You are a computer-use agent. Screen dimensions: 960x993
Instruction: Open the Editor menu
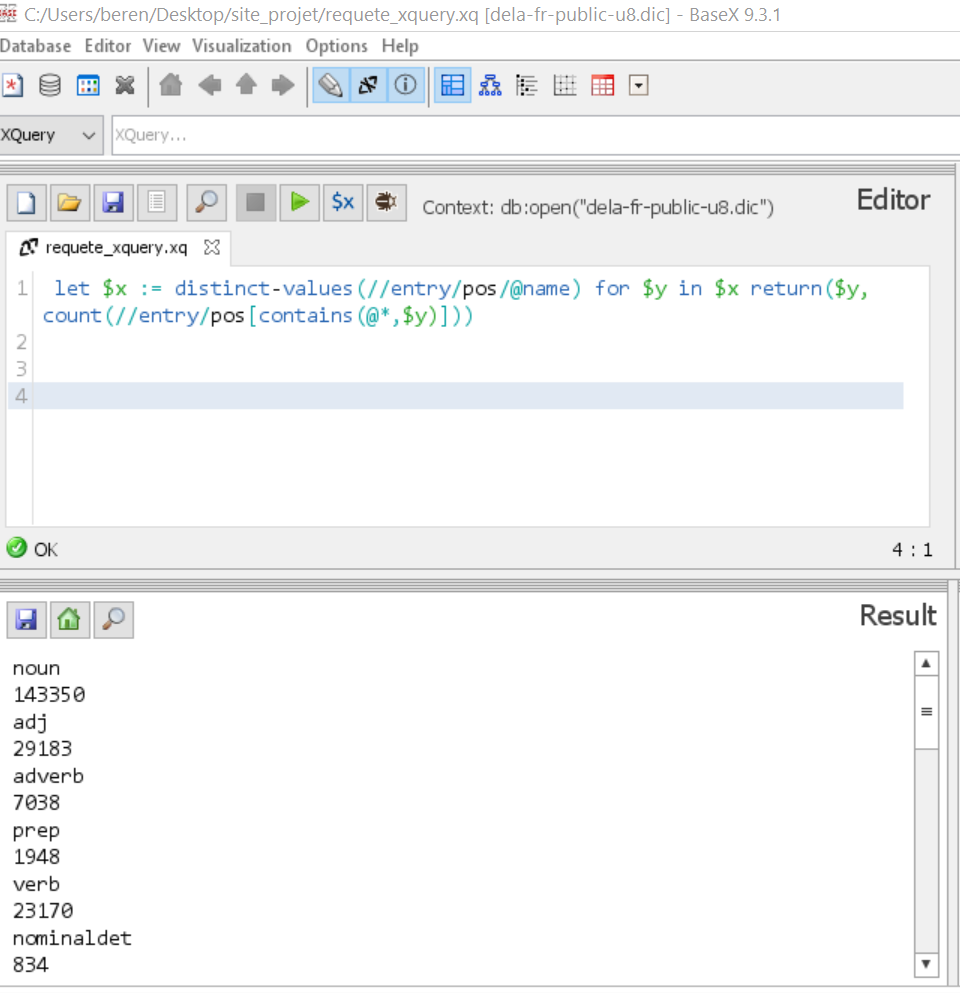click(108, 46)
